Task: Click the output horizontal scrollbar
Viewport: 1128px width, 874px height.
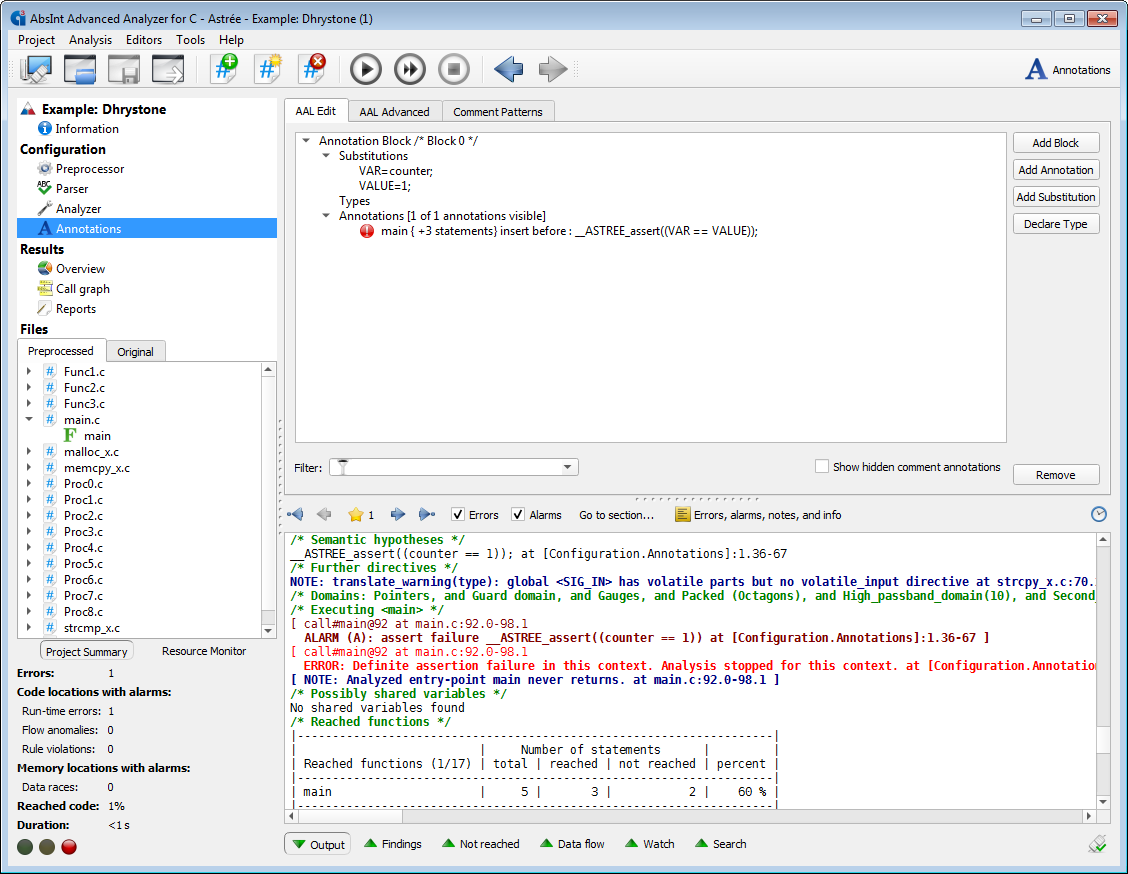Action: click(688, 816)
